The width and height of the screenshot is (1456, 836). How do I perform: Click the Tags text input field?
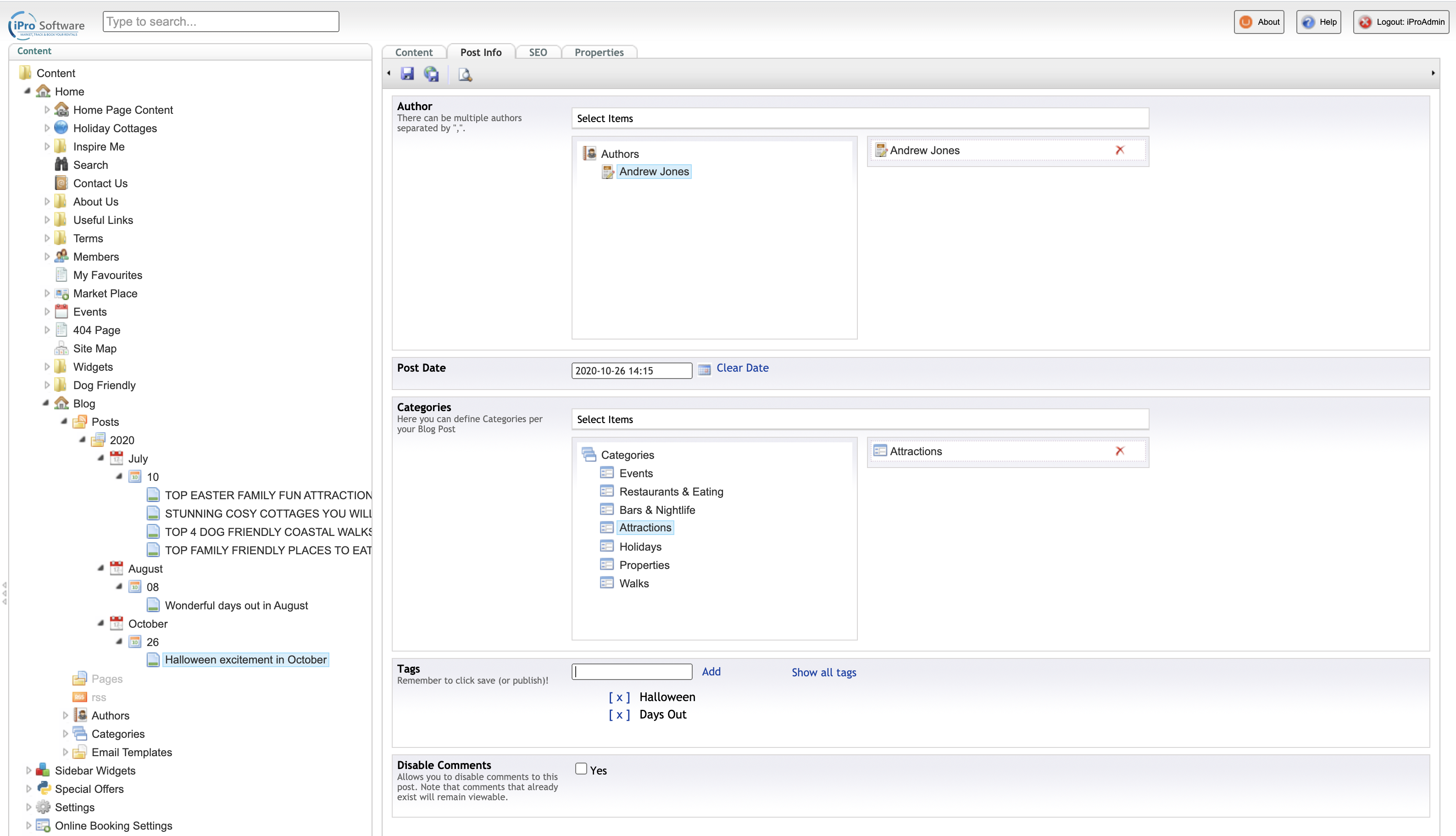click(632, 672)
